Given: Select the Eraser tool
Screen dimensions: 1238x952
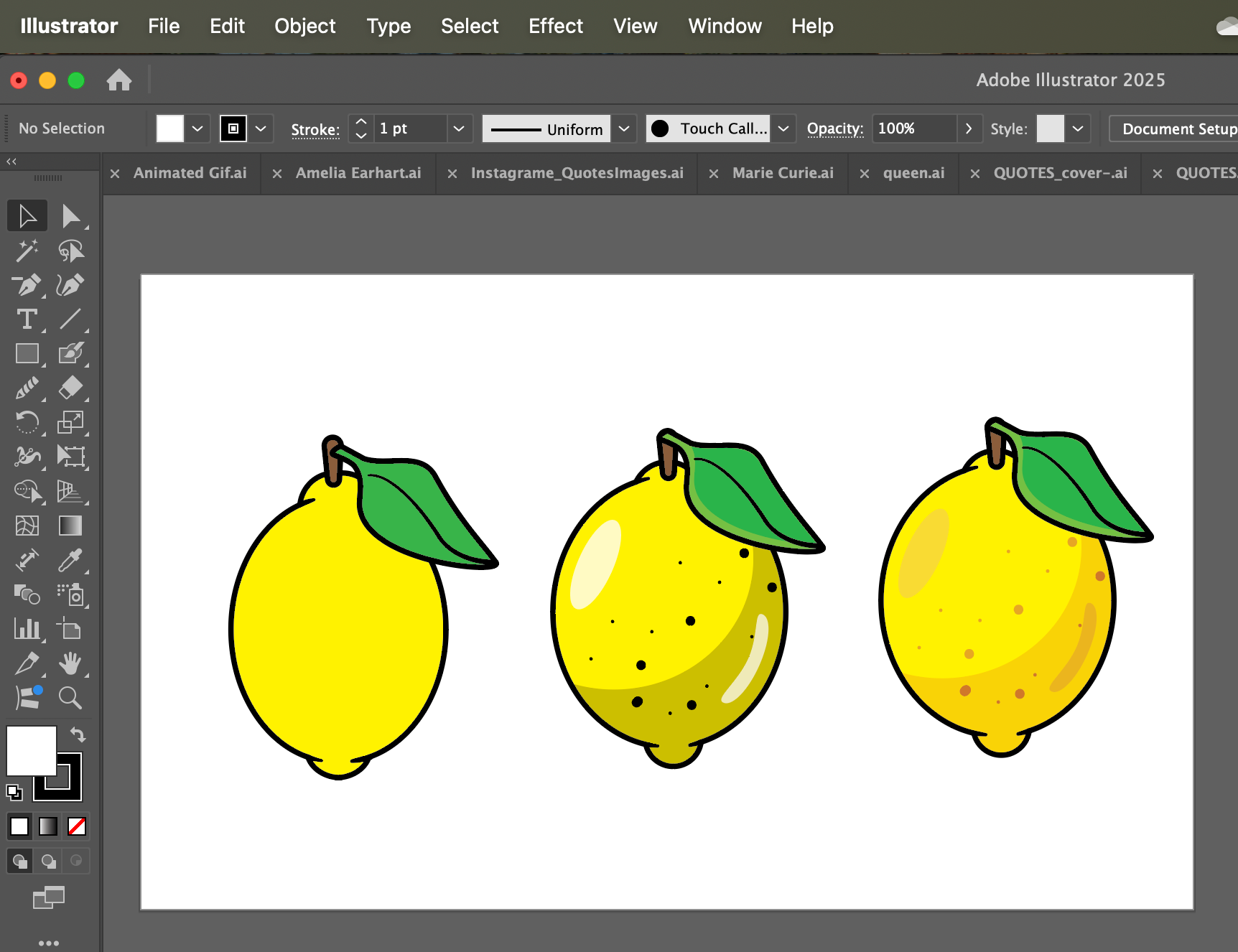Looking at the screenshot, I should click(70, 388).
